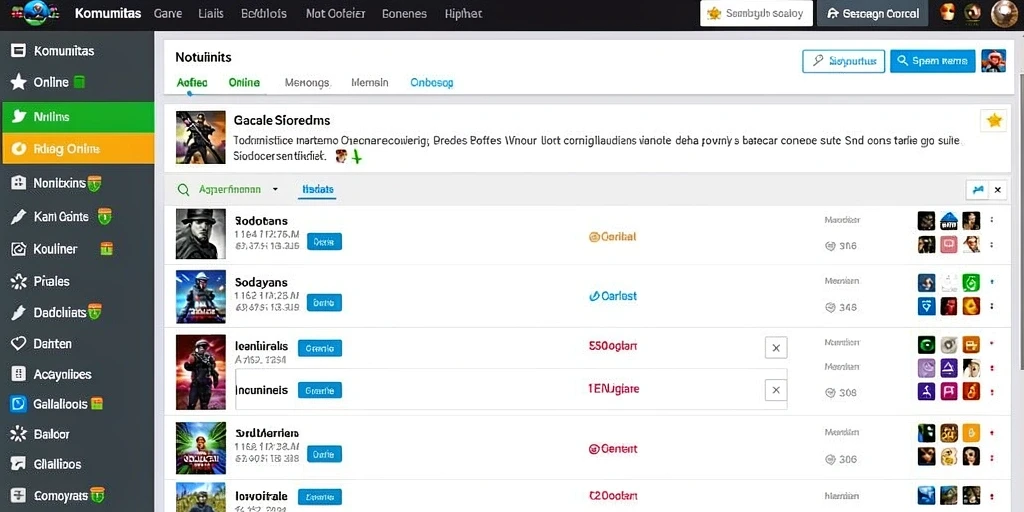
Task: Open the Gacale Sioredms game thumbnail
Action: click(x=200, y=137)
